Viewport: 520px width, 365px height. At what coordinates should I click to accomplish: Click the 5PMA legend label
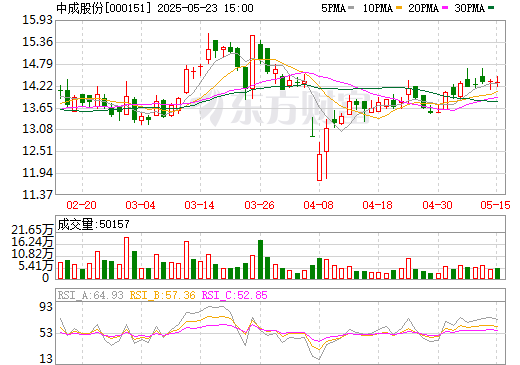(333, 8)
